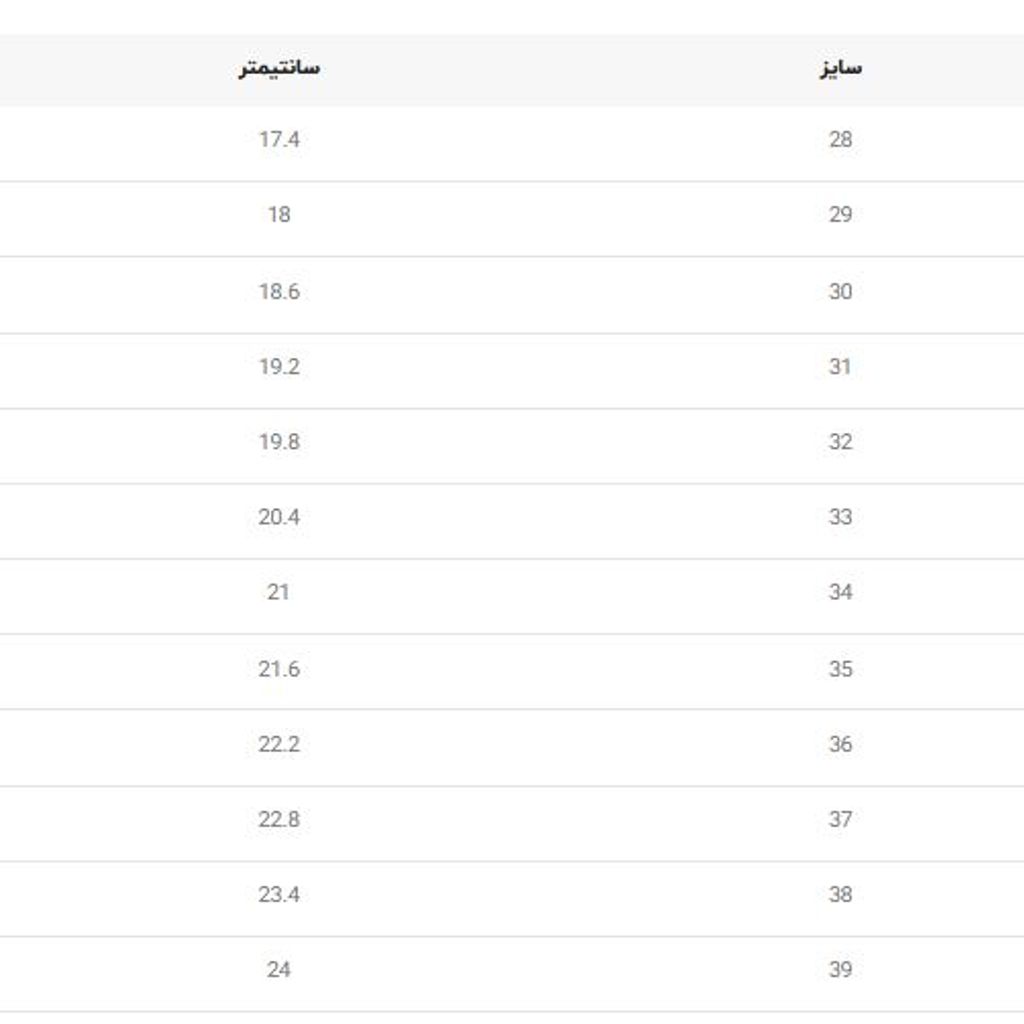Select size 34 row entry
This screenshot has width=1024, height=1024.
[x=840, y=592]
